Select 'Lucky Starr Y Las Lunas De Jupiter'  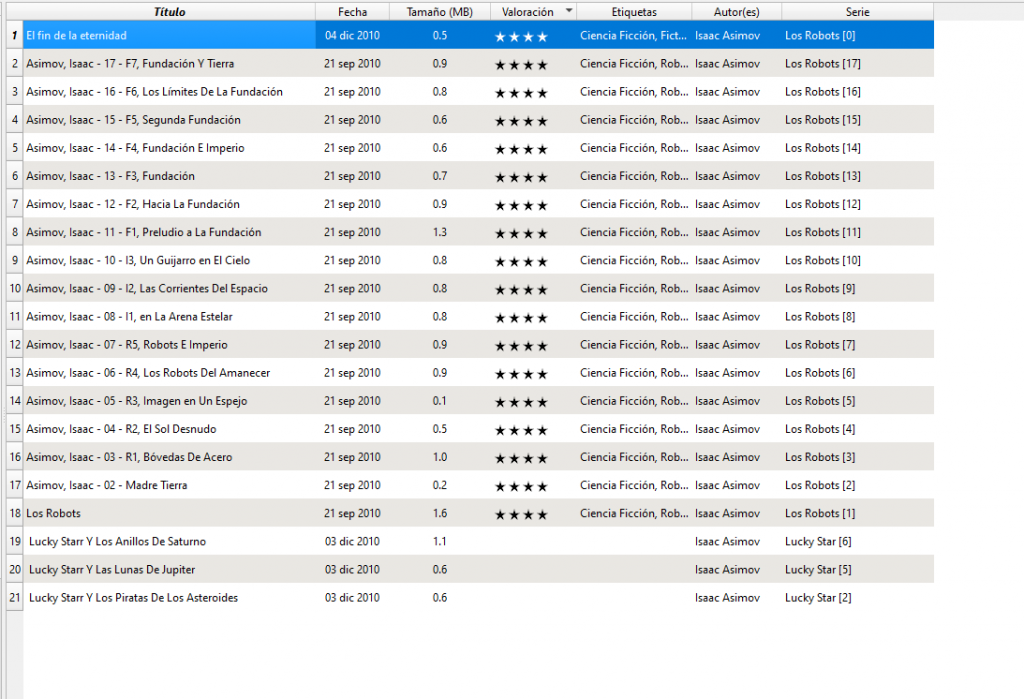coord(112,569)
